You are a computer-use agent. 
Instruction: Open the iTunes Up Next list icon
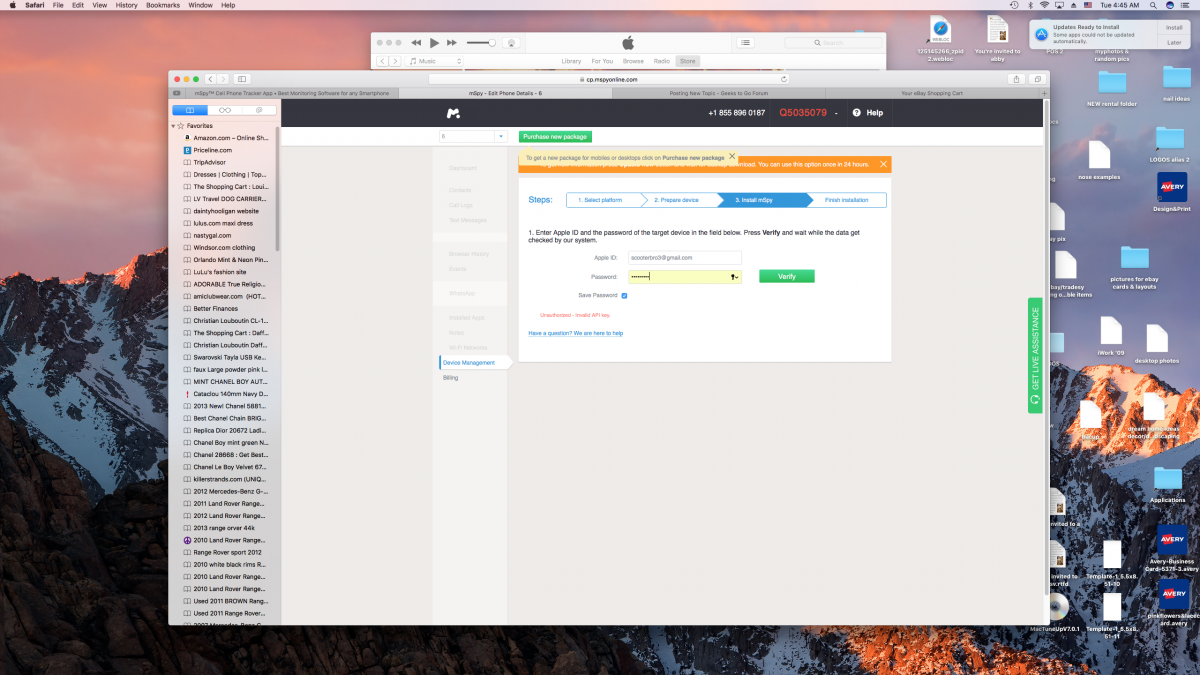pos(745,43)
